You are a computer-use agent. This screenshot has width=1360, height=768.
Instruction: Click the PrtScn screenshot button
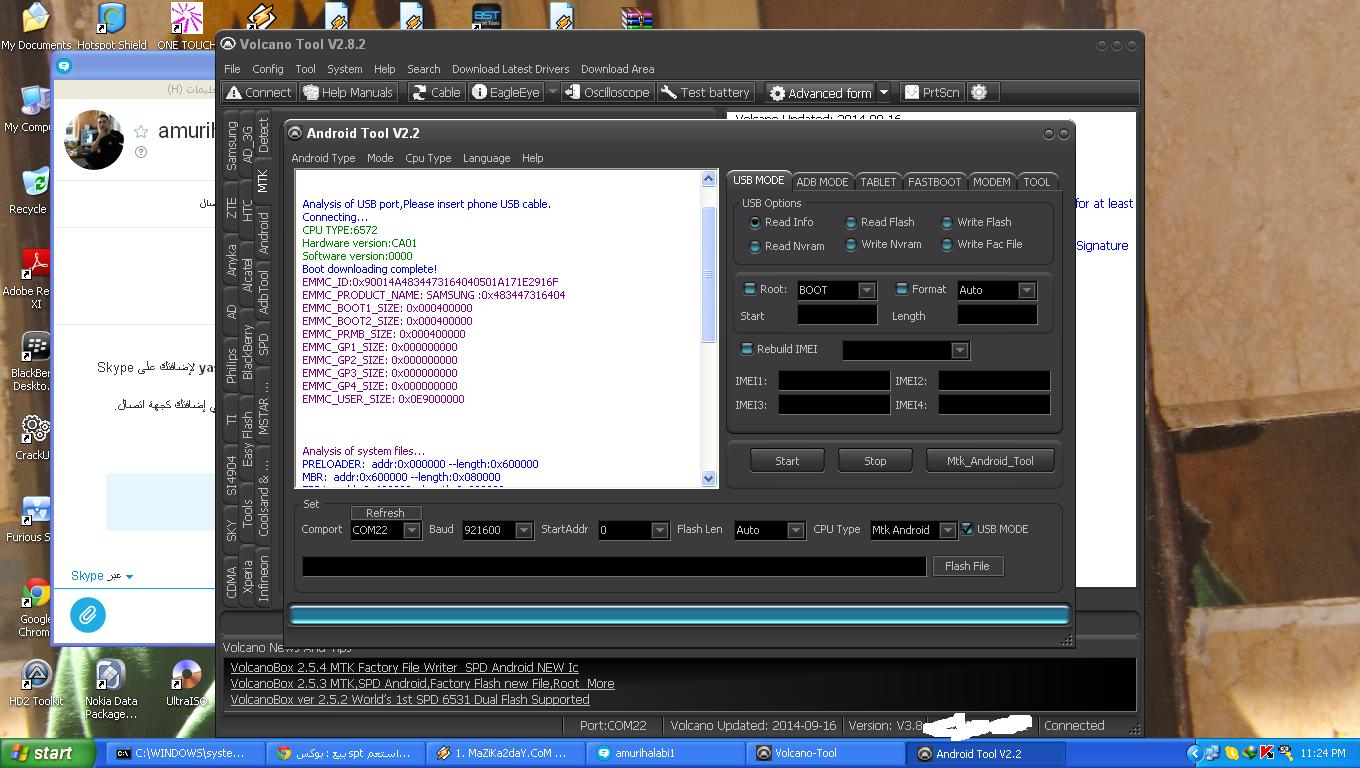(x=932, y=92)
